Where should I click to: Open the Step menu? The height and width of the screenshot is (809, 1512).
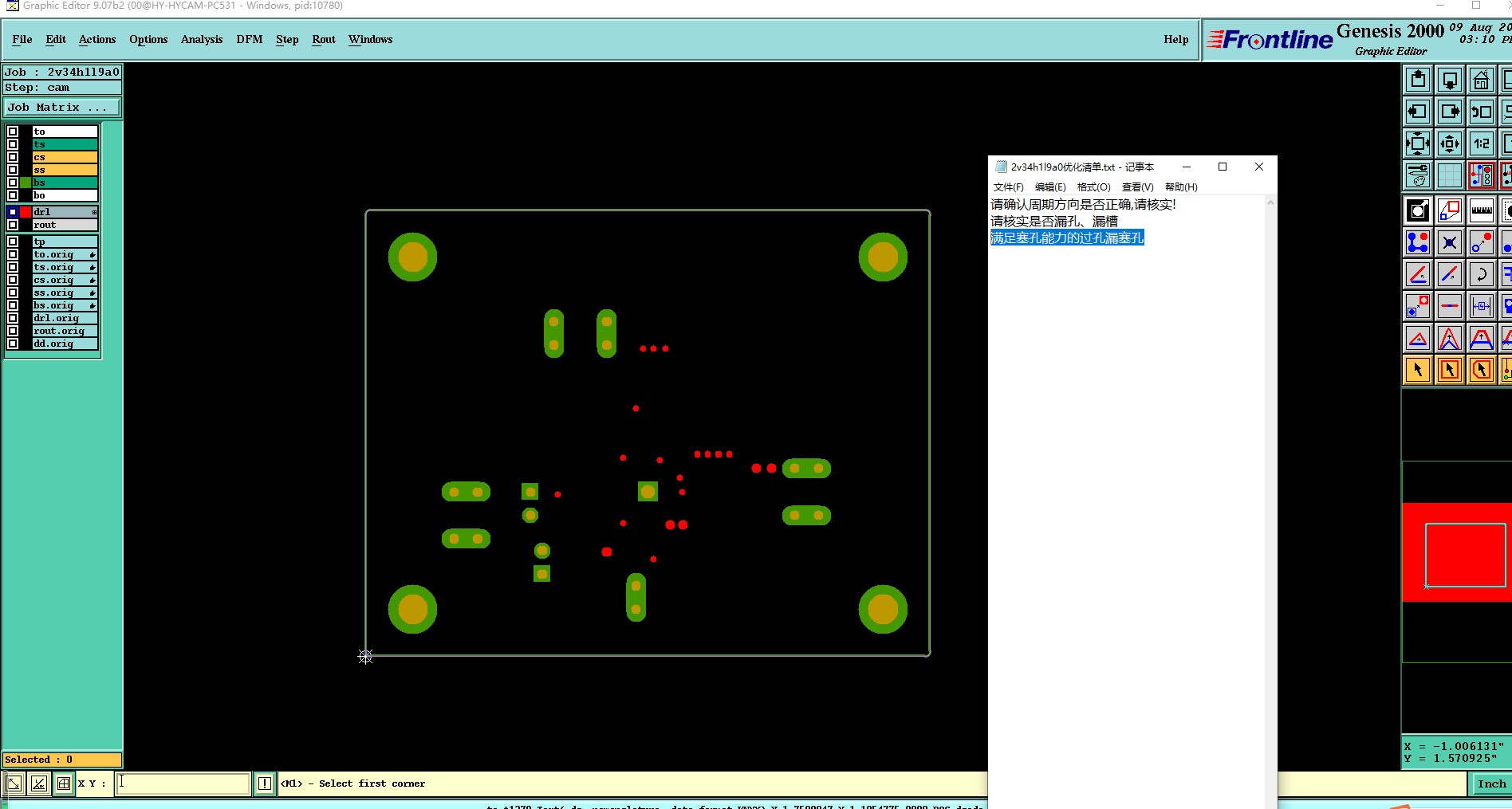coord(287,39)
